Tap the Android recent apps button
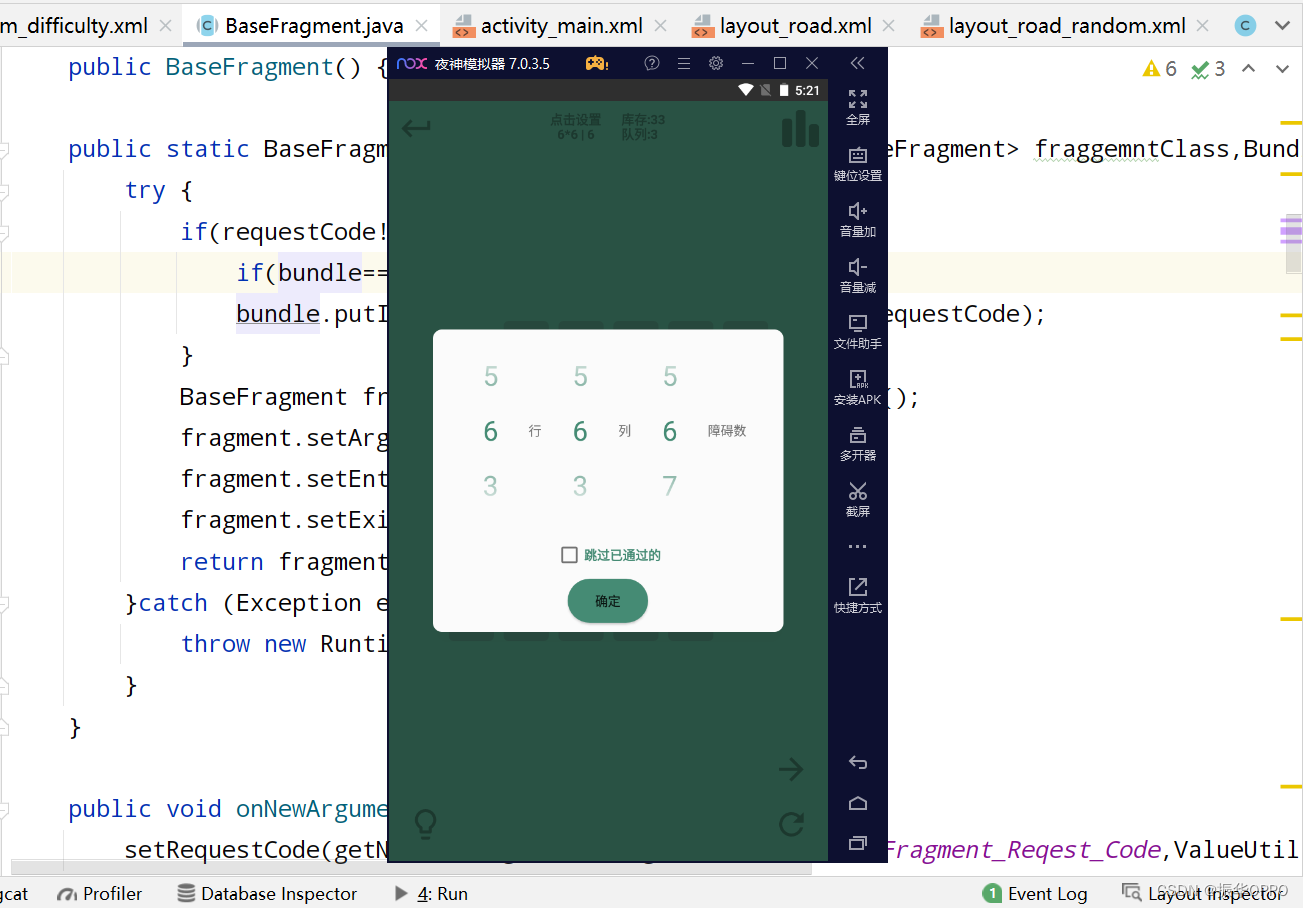 point(858,843)
